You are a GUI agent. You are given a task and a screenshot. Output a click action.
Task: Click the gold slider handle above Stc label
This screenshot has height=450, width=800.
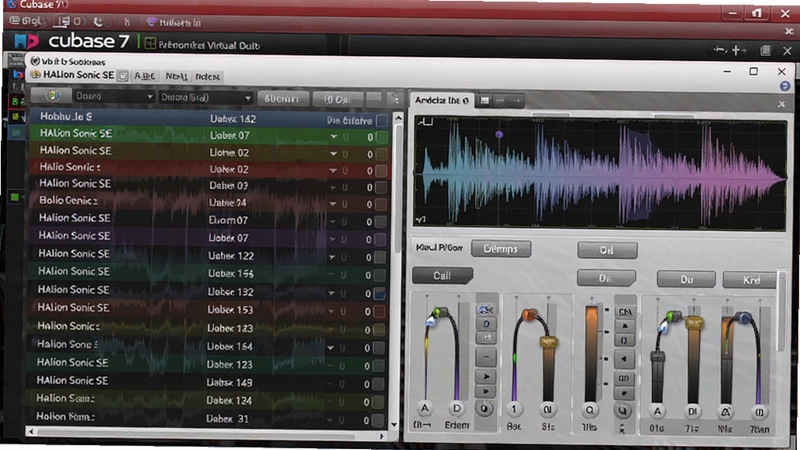(547, 341)
